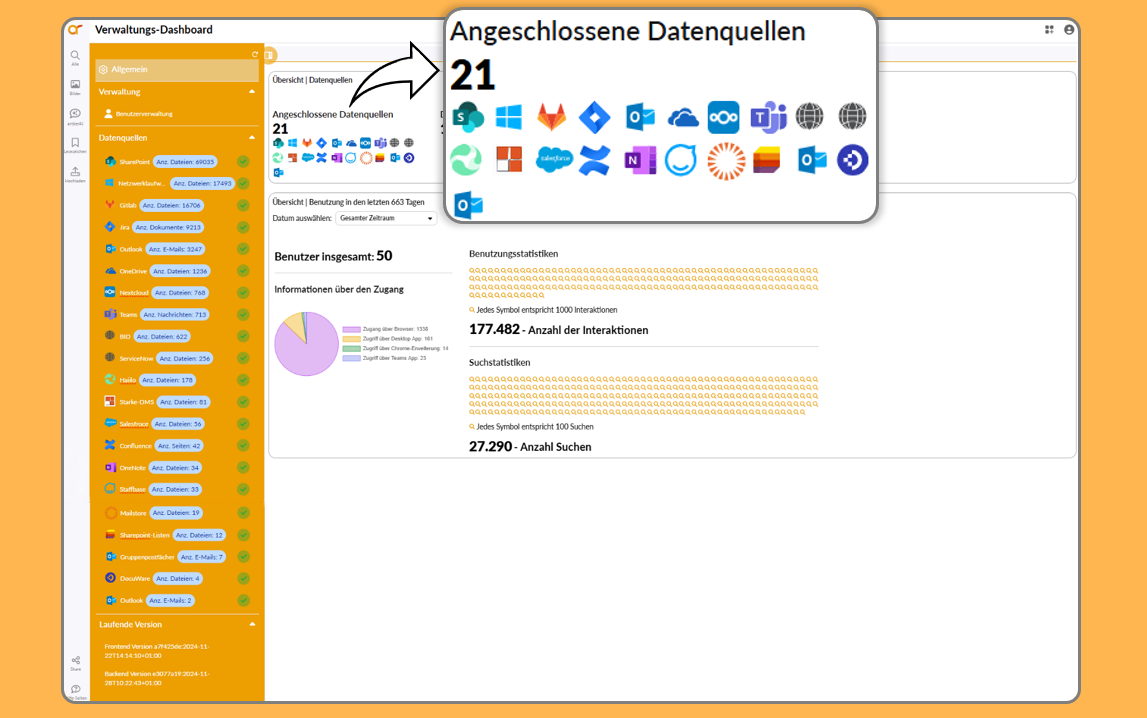Click '177.482 - Anzahl der Interaktionen'
This screenshot has width=1147, height=718.
(x=559, y=330)
